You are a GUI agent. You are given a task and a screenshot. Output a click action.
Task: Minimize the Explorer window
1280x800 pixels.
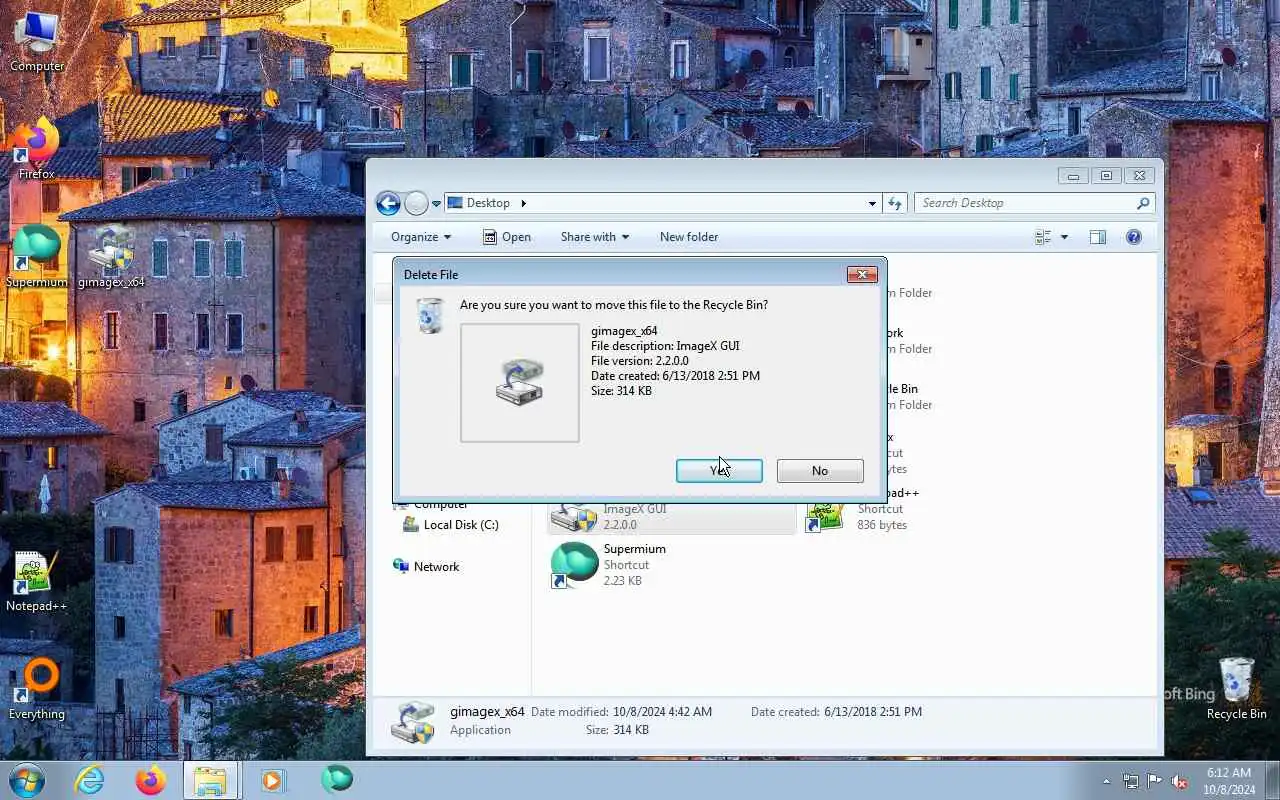point(1073,176)
